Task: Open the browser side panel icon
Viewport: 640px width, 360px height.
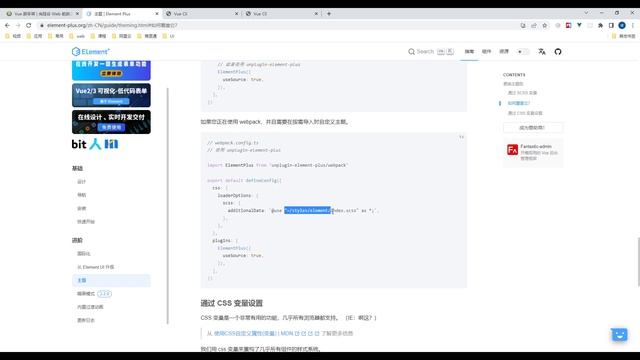Action: tap(611, 25)
